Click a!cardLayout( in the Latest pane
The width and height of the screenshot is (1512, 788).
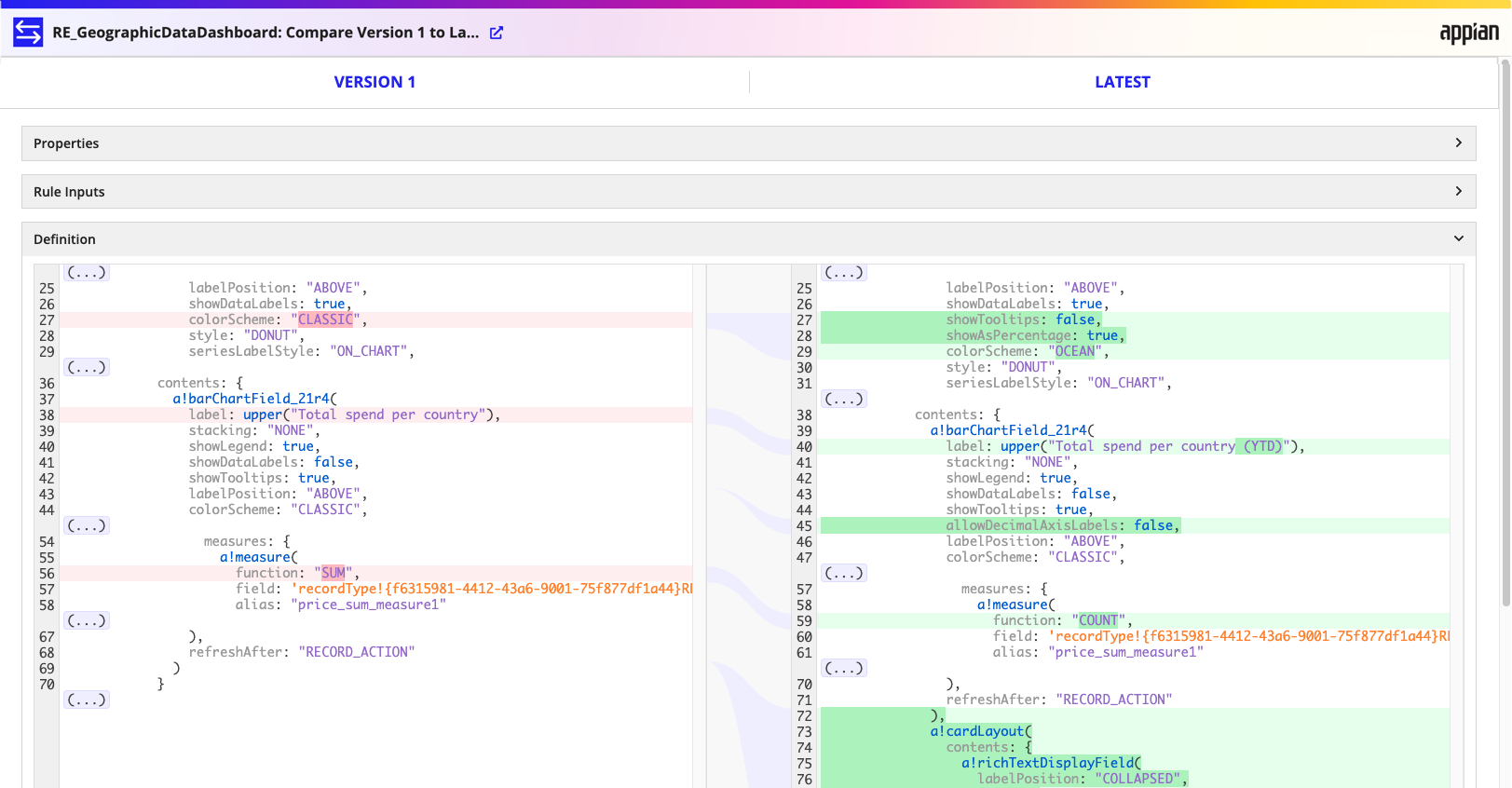981,731
